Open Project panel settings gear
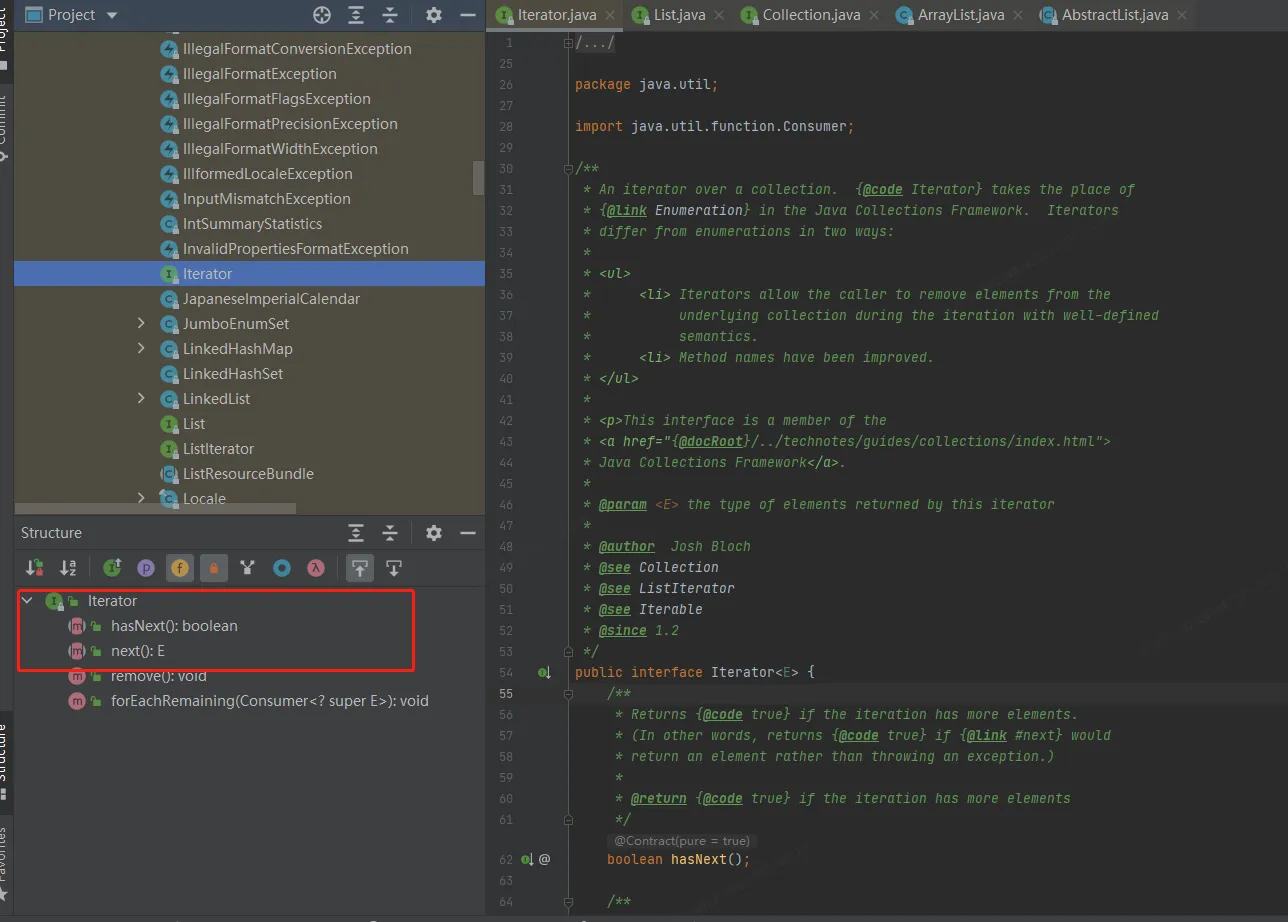This screenshot has height=922, width=1288. coord(433,15)
